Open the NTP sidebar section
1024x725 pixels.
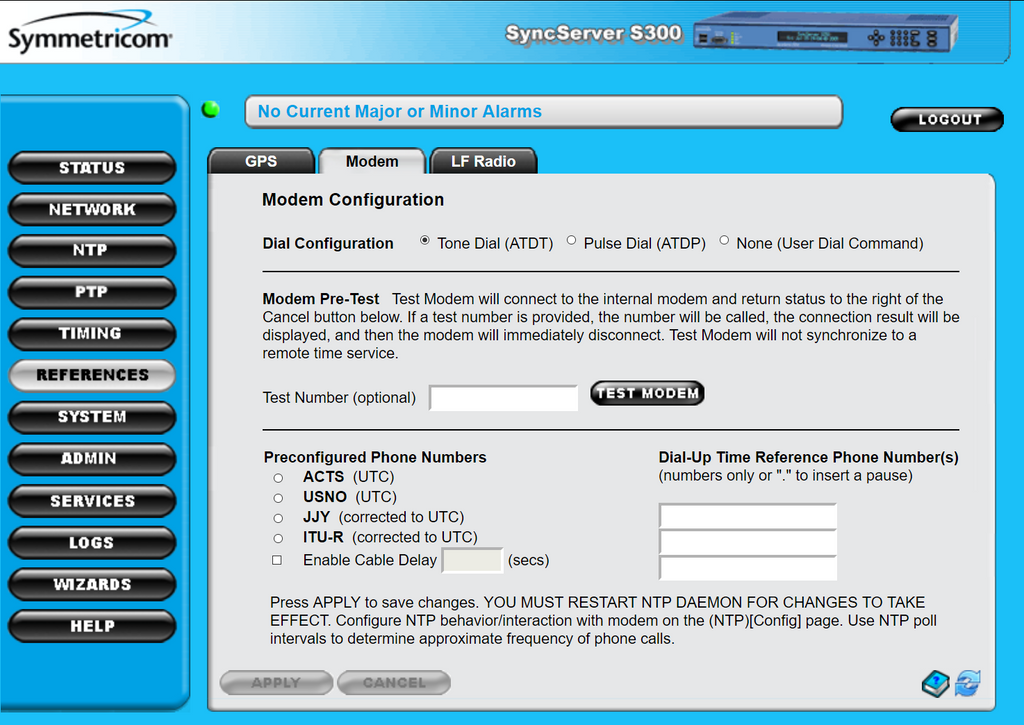tap(91, 251)
